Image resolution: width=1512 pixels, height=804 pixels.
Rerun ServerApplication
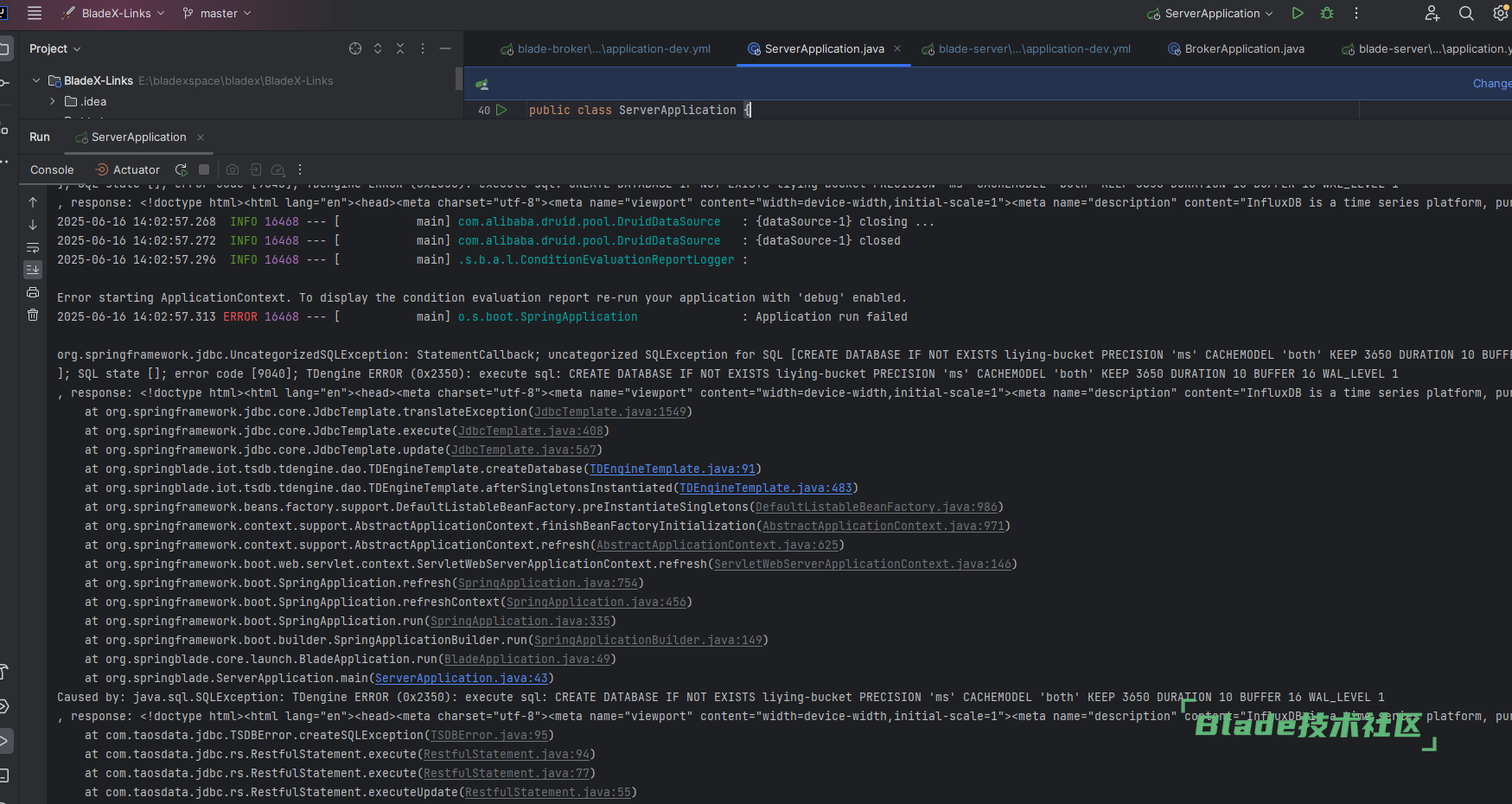(x=182, y=169)
